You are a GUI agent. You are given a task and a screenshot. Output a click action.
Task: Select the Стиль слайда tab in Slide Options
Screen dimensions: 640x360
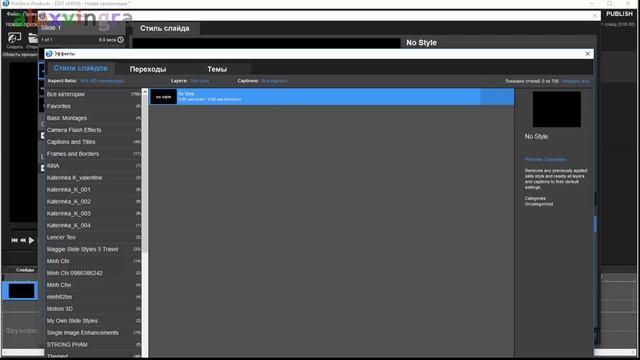[x=165, y=29]
